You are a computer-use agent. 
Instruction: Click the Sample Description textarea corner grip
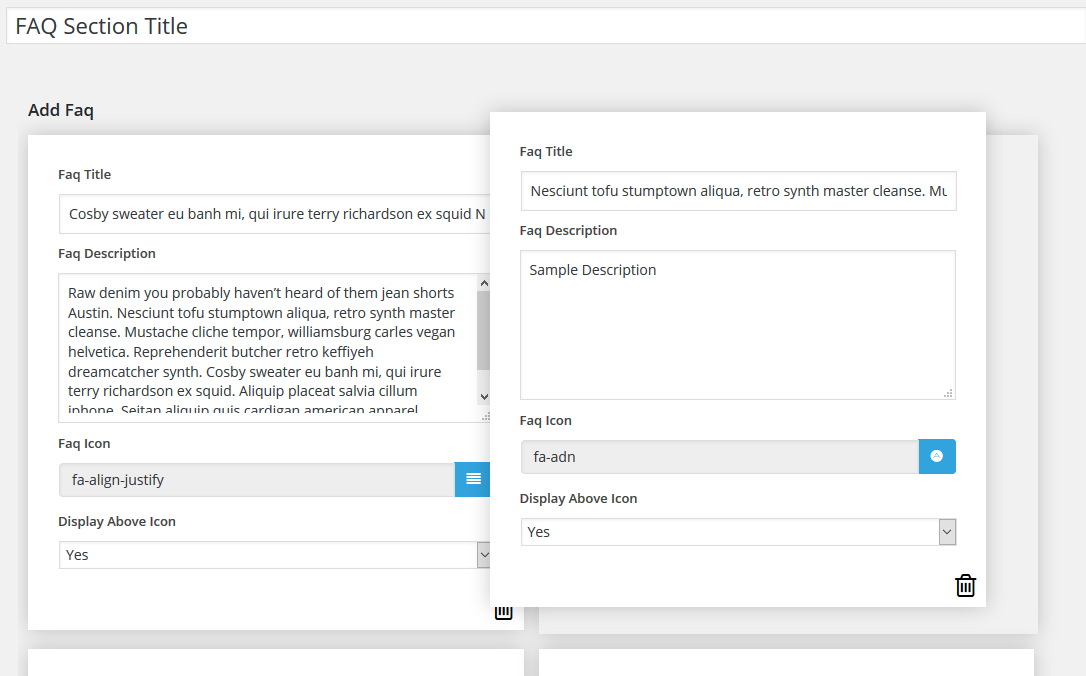948,393
